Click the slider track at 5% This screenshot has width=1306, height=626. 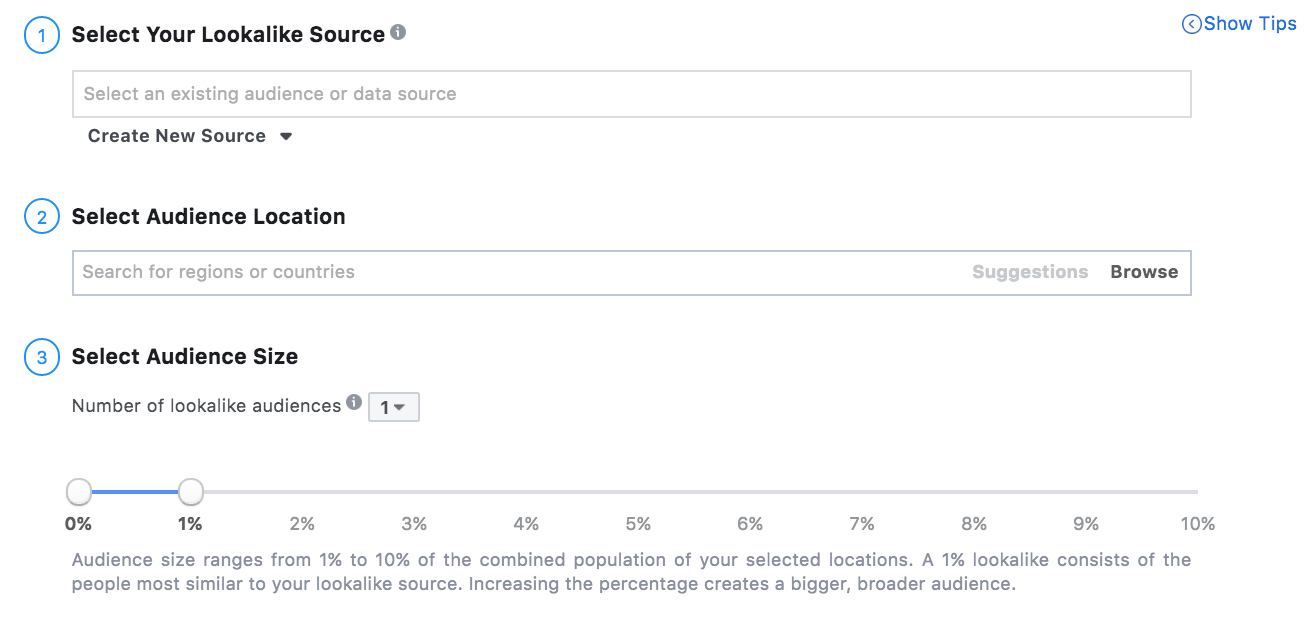pyautogui.click(x=638, y=492)
